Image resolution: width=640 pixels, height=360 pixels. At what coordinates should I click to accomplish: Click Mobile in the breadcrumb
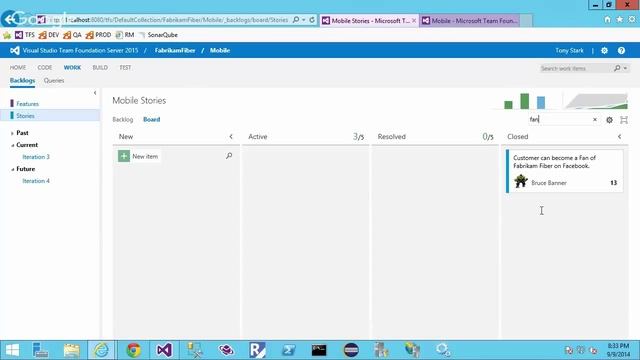tap(220, 50)
